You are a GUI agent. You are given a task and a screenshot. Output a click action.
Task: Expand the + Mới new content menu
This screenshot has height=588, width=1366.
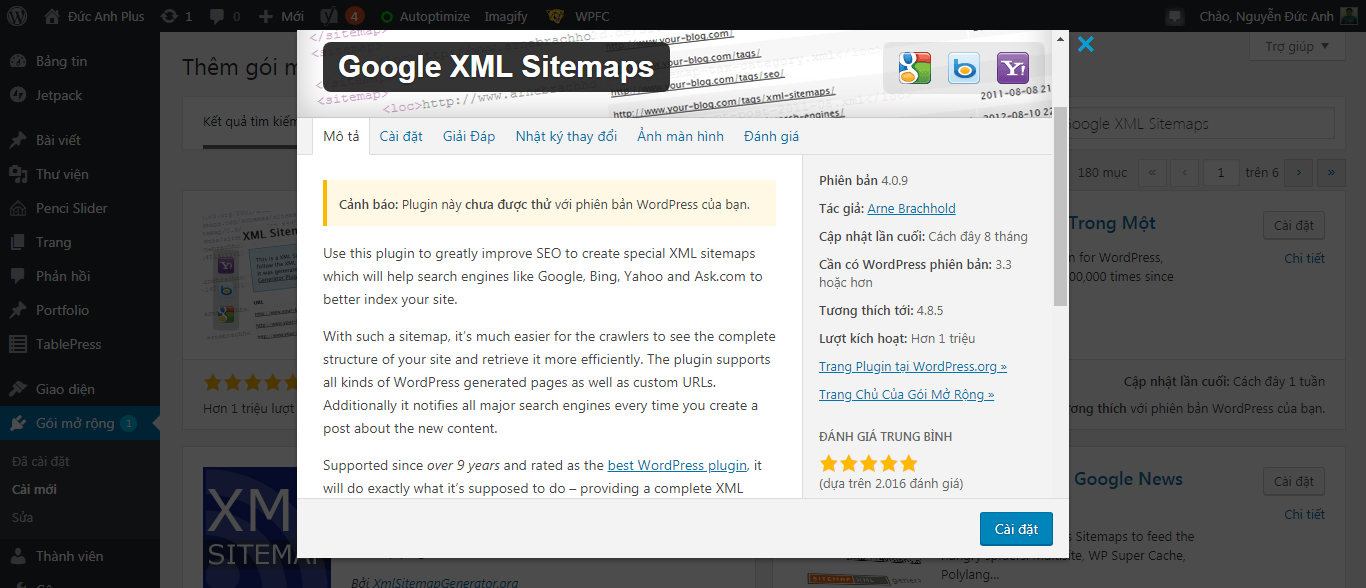[x=281, y=16]
